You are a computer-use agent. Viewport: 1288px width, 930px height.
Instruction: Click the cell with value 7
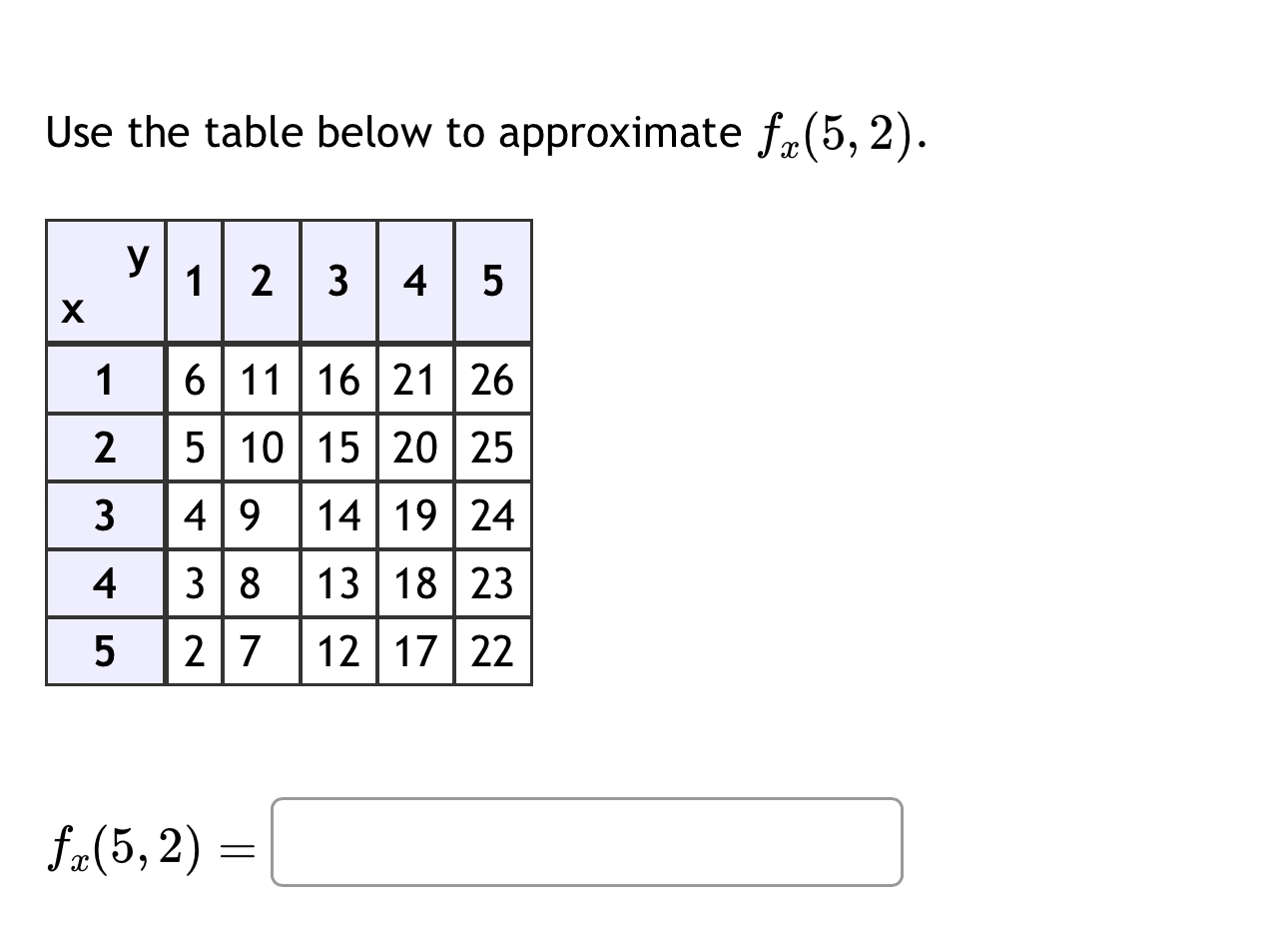pos(262,652)
